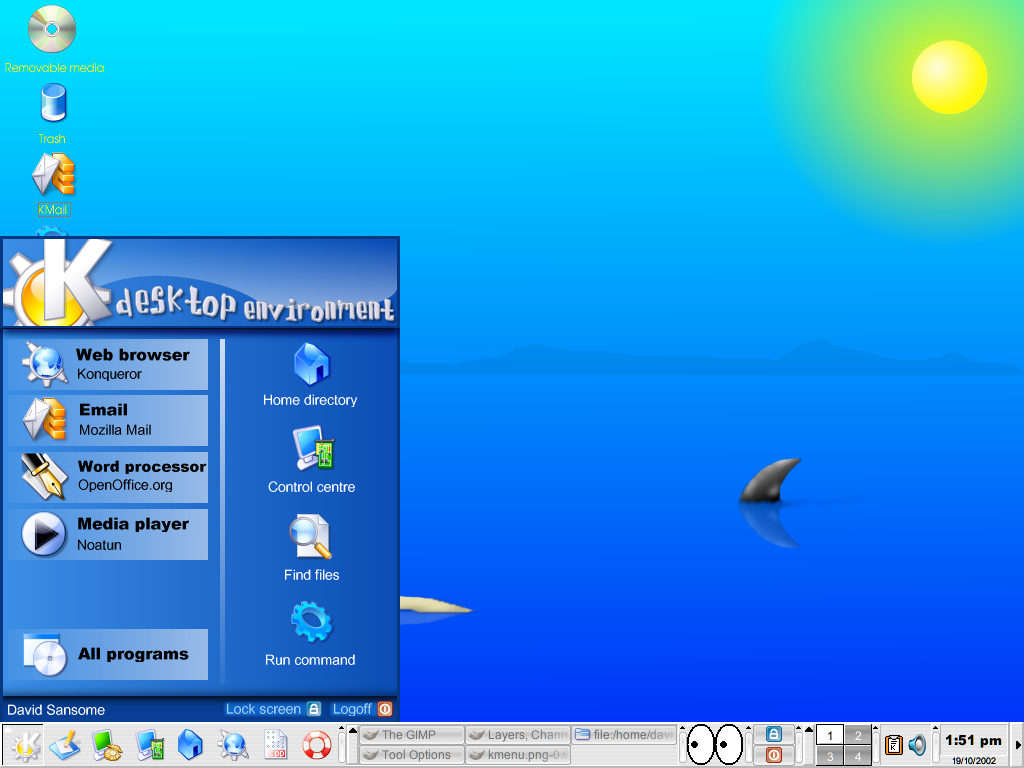Open Find files from K menu
The height and width of the screenshot is (768, 1024).
point(312,548)
